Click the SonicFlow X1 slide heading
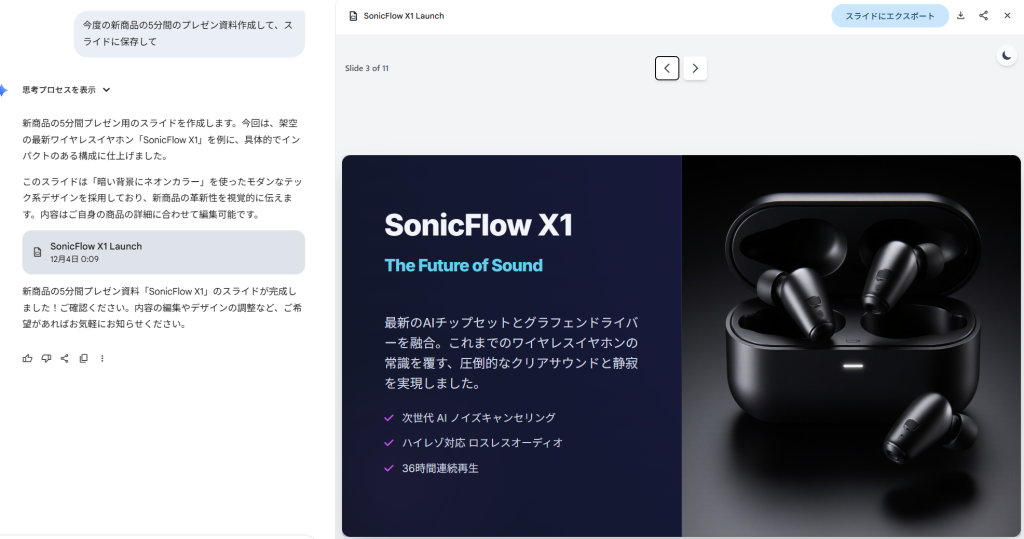The height and width of the screenshot is (539, 1024). tap(478, 225)
